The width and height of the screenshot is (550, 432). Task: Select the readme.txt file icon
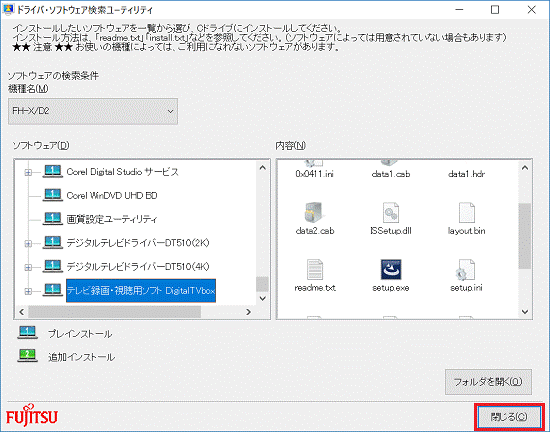tap(315, 269)
